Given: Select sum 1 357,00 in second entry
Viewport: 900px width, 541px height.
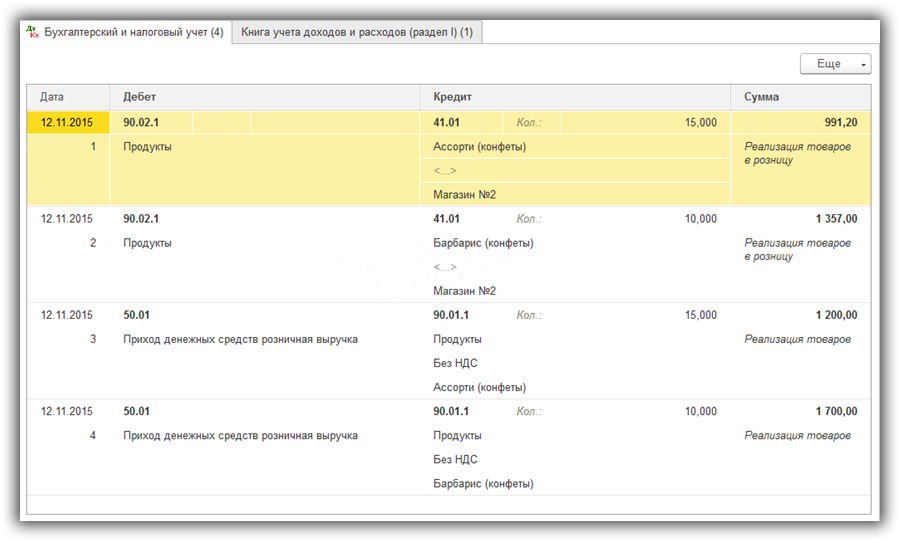Looking at the screenshot, I should (836, 219).
